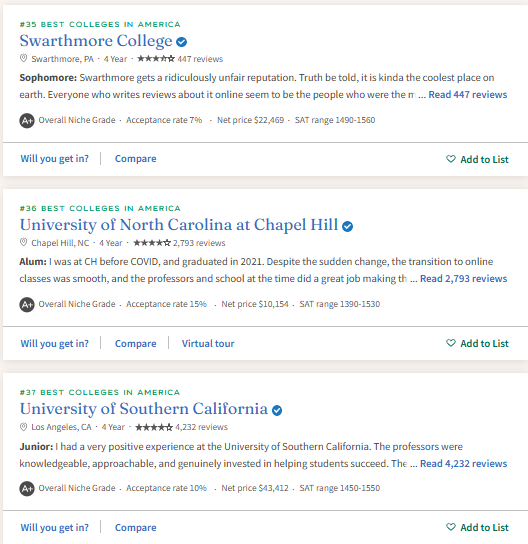This screenshot has width=528, height=544.
Task: Read 447 reviews of Swarthmore
Action: [468, 95]
